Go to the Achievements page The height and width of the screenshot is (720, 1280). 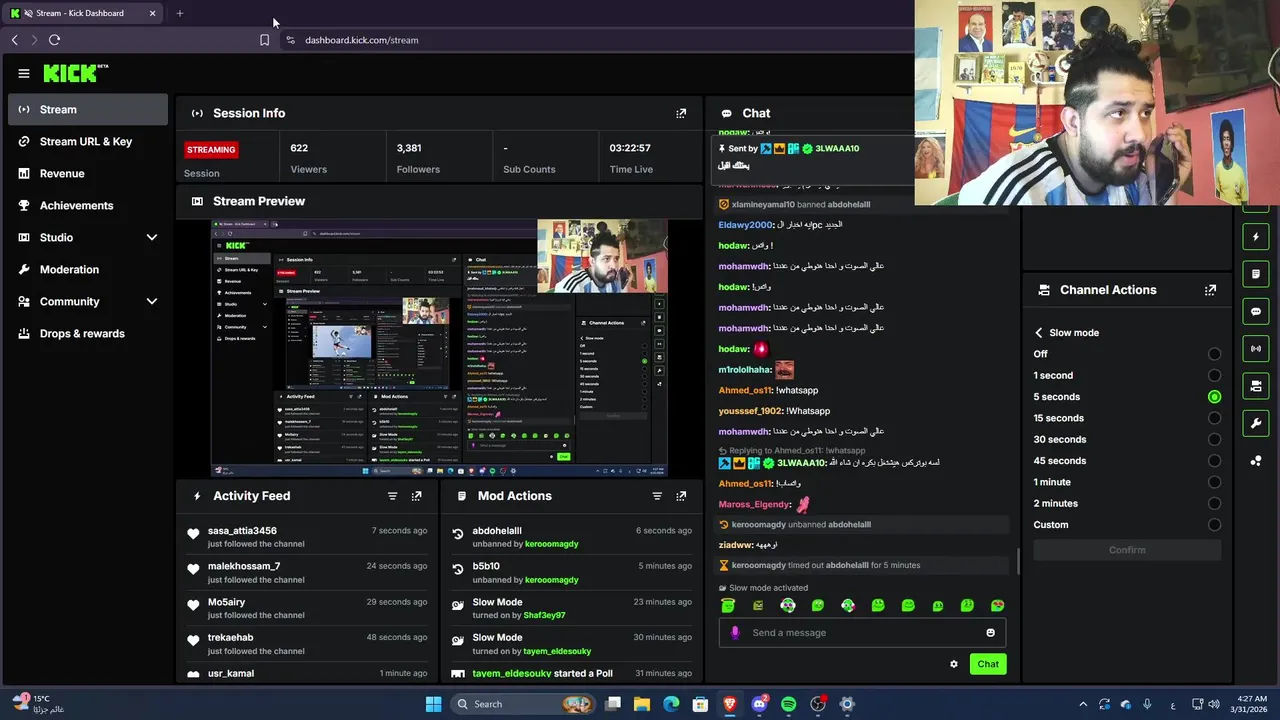88,205
